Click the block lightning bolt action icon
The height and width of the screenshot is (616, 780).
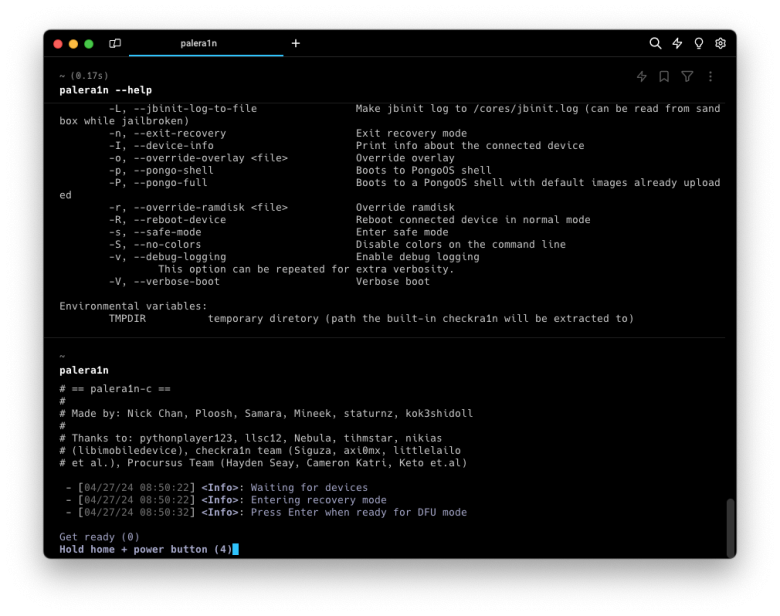click(x=642, y=76)
